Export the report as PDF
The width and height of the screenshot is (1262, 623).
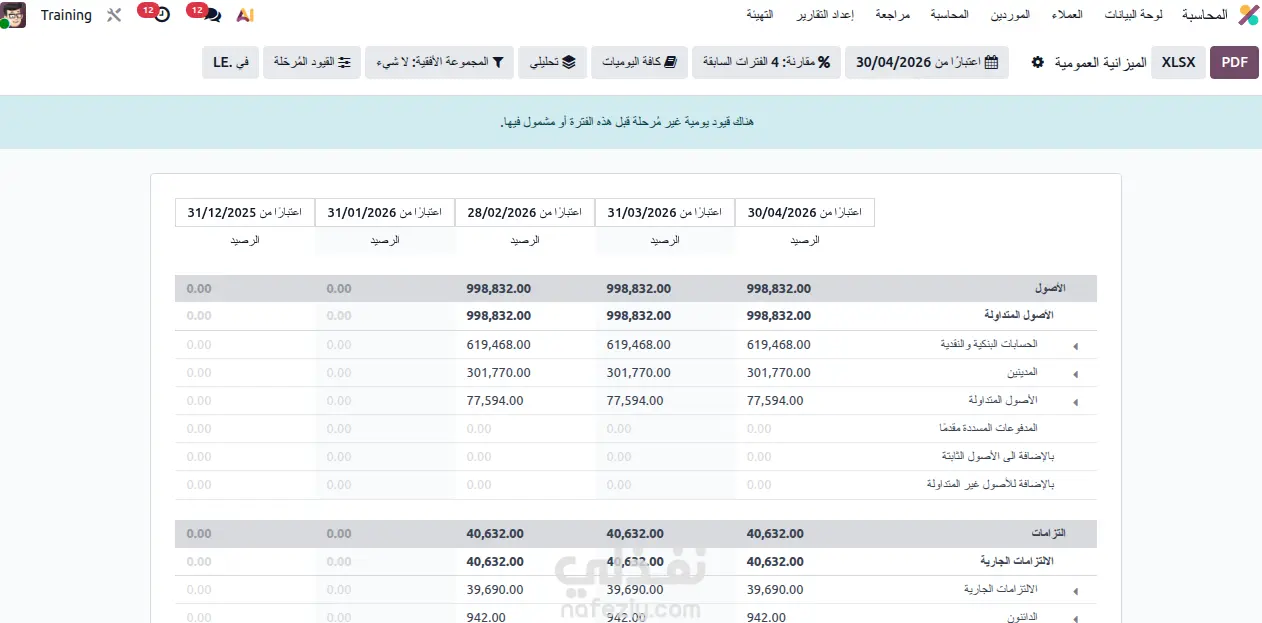pyautogui.click(x=1234, y=62)
